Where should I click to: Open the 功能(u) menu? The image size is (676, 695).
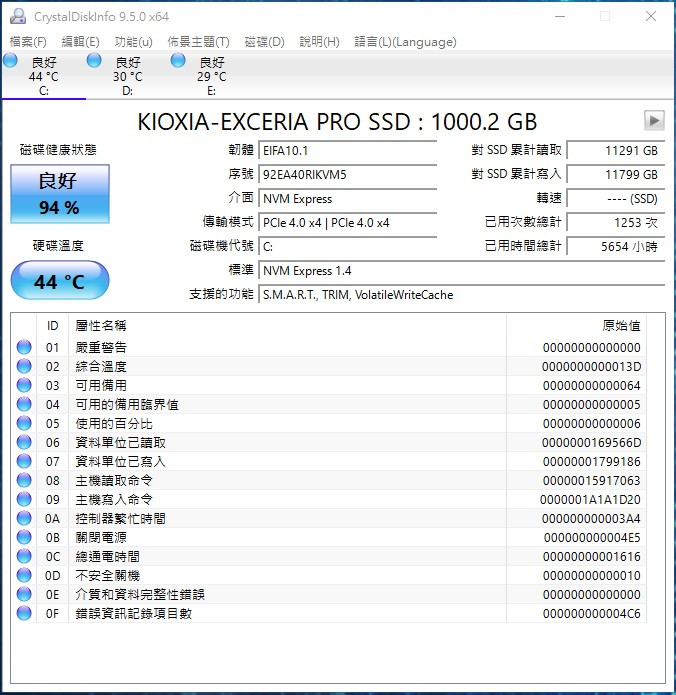tap(133, 42)
